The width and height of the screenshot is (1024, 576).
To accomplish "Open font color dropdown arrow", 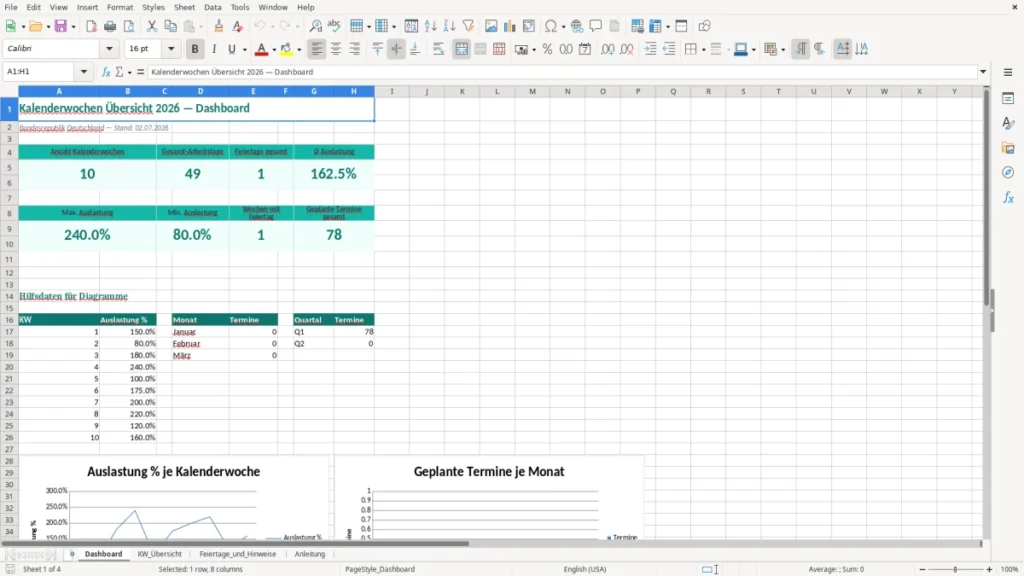I will (274, 50).
